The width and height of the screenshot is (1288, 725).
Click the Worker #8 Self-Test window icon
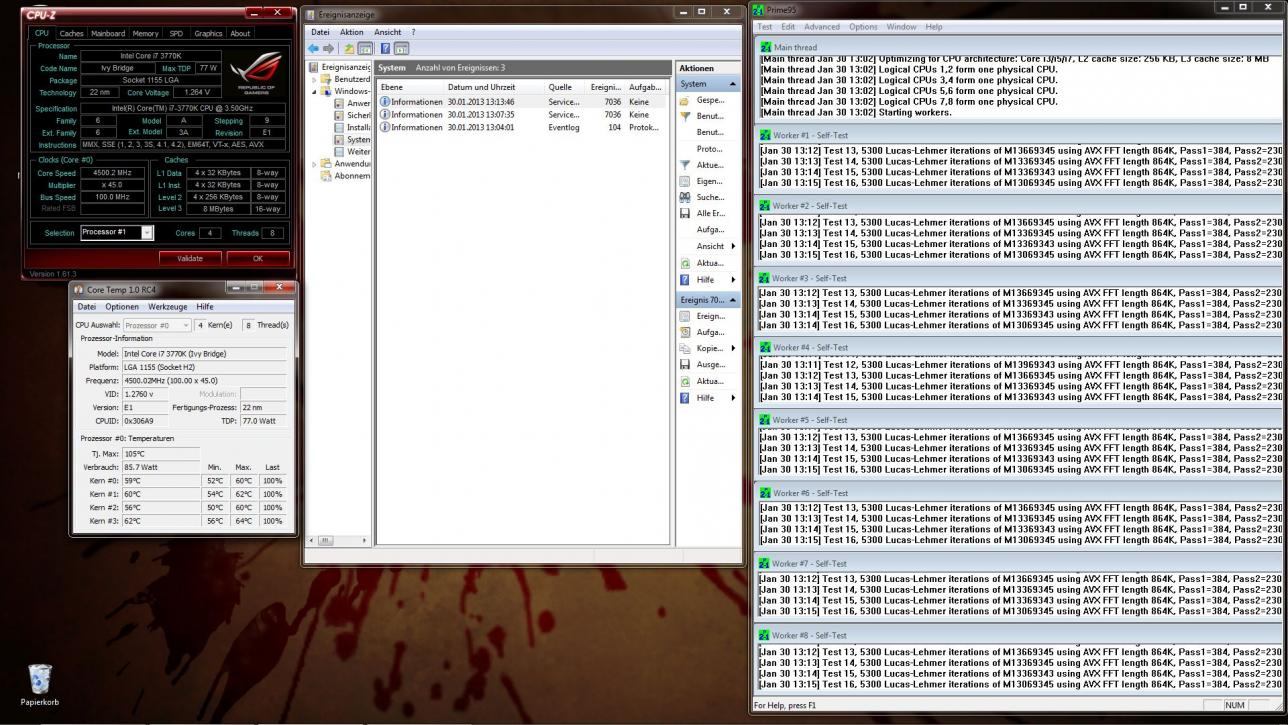coord(766,635)
